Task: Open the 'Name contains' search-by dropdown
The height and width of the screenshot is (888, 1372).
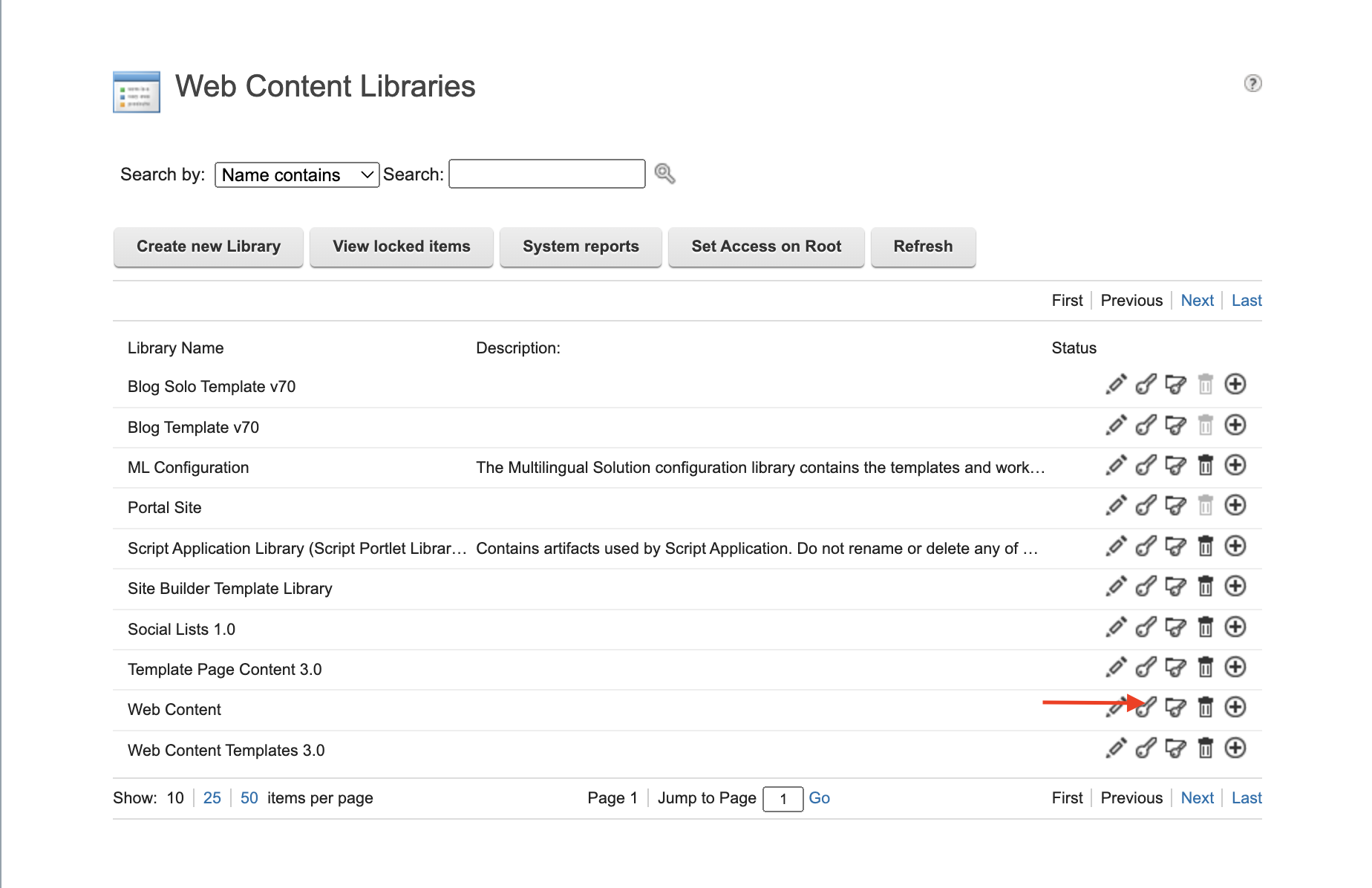Action: click(297, 175)
